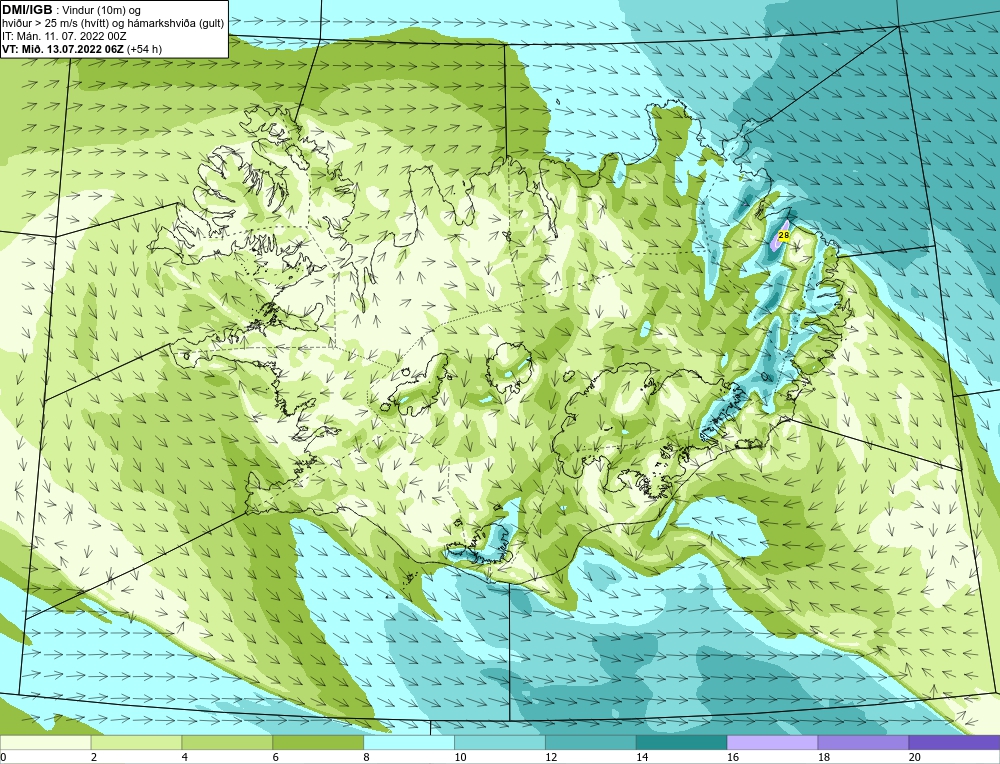
Task: Select the 14–16 m/s dark teal swatch
Action: [681, 742]
